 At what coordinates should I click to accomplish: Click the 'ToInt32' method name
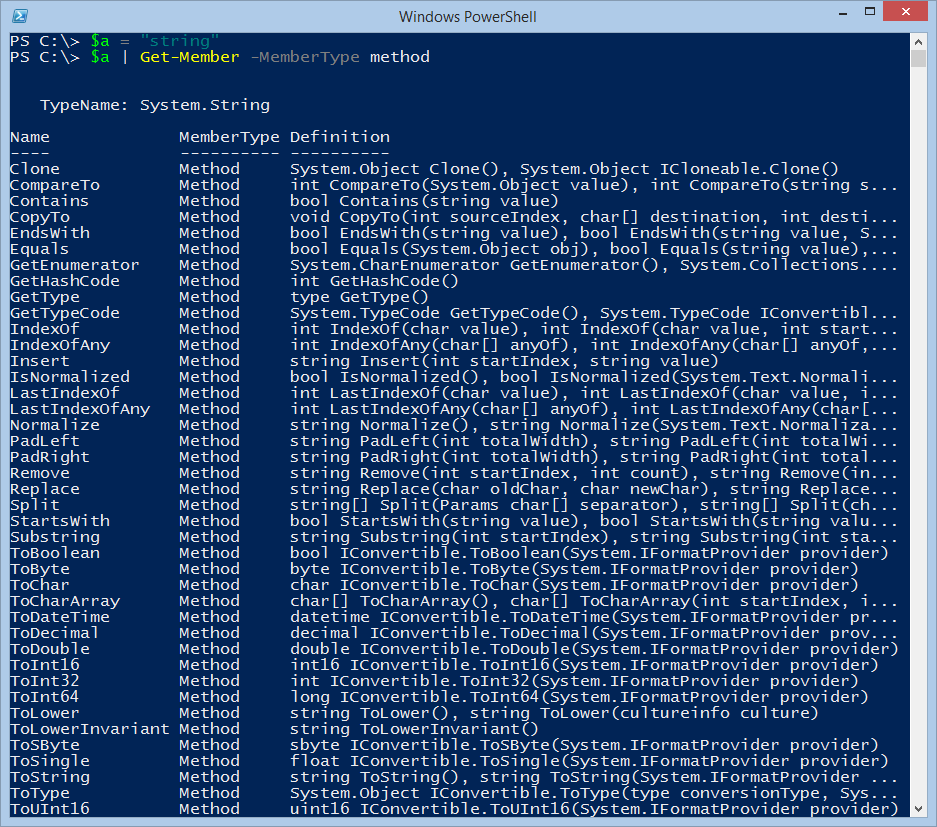(45, 681)
